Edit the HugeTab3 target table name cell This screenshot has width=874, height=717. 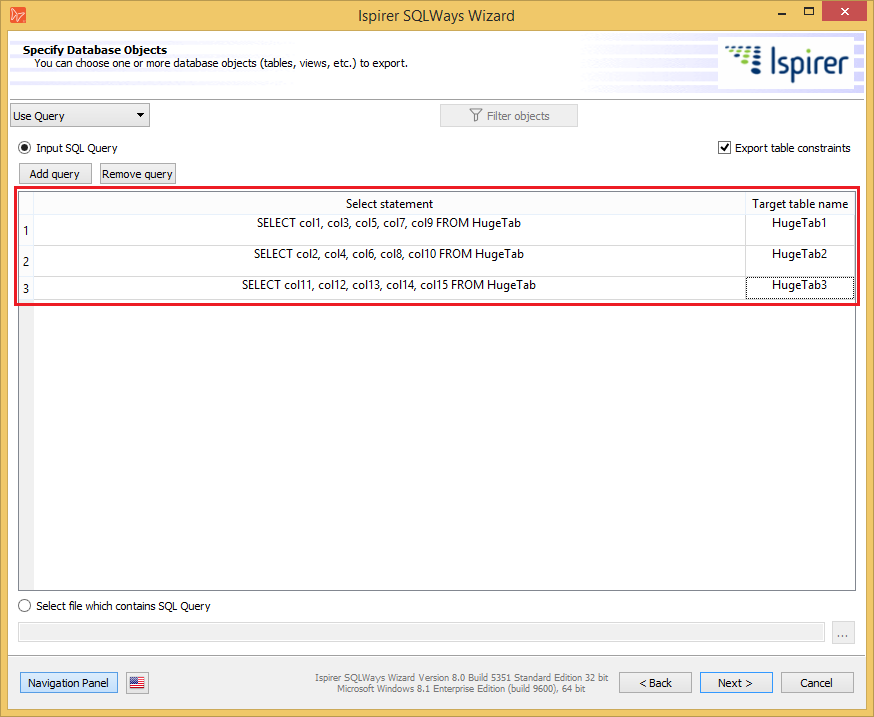coord(799,287)
